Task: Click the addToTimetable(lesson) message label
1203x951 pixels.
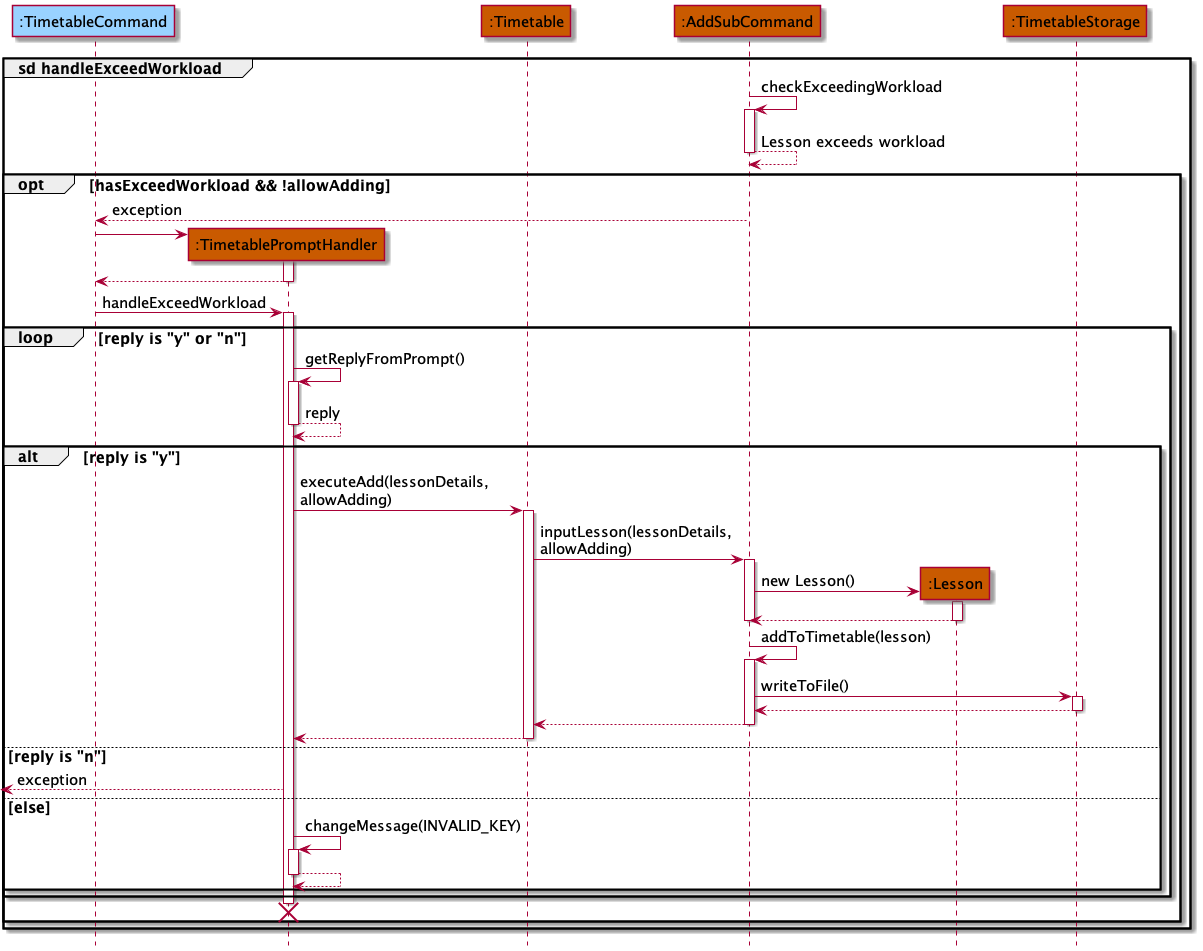Action: pyautogui.click(x=845, y=636)
